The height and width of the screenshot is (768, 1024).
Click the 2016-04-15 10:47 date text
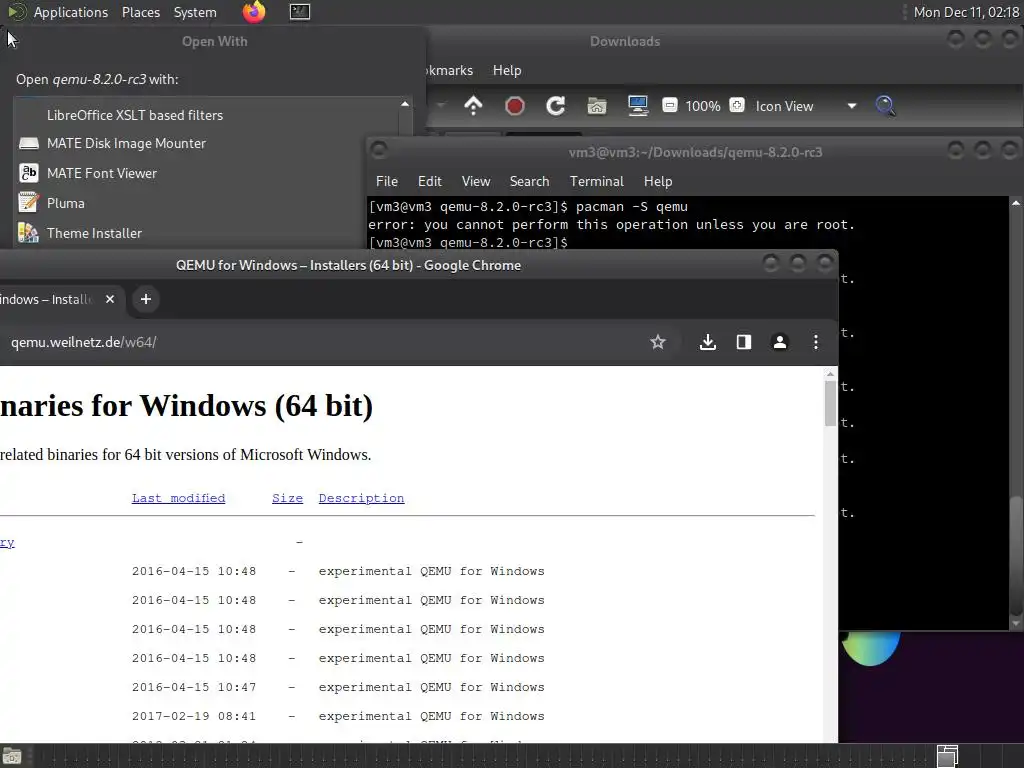click(x=194, y=687)
